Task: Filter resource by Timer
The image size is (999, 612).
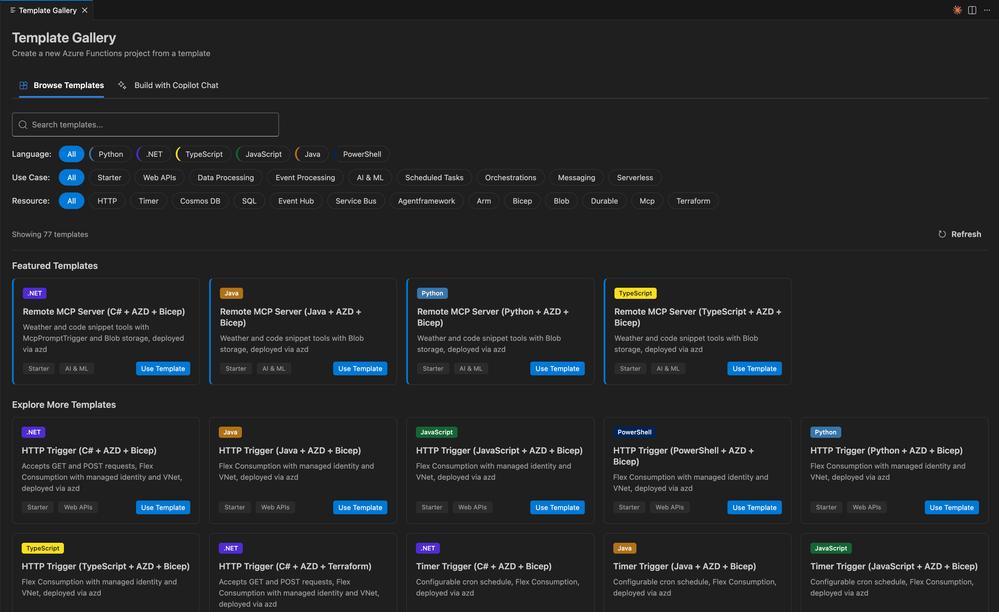Action: click(x=148, y=201)
